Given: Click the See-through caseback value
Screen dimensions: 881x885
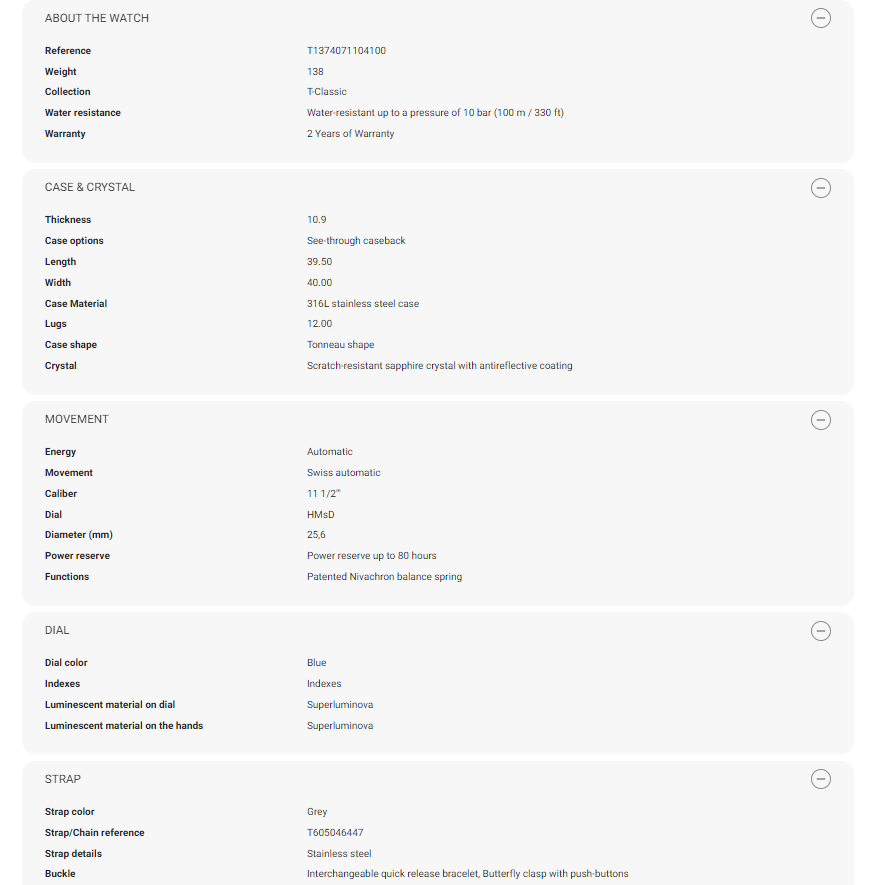Looking at the screenshot, I should (x=356, y=241).
